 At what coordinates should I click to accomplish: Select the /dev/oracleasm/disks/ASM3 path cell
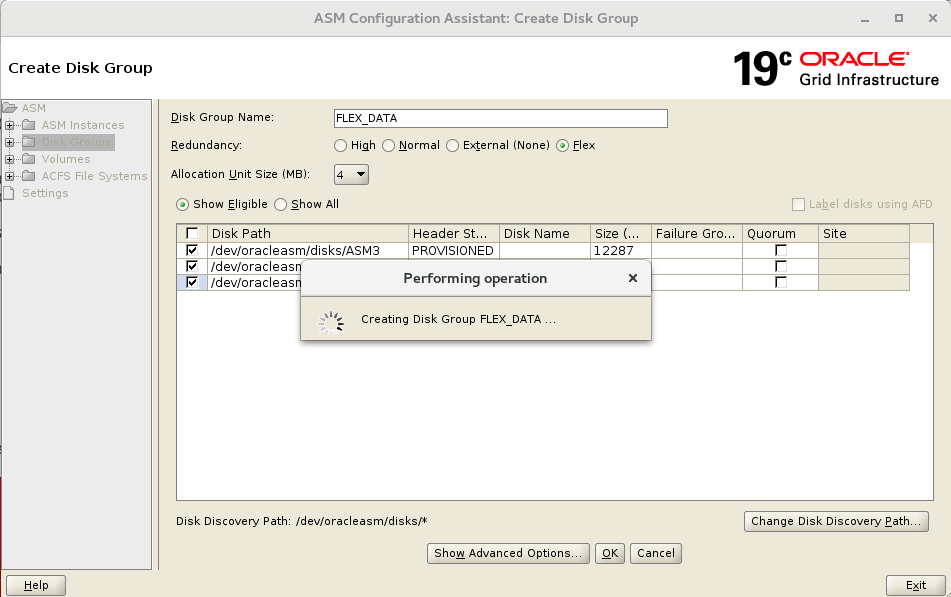pyautogui.click(x=307, y=251)
